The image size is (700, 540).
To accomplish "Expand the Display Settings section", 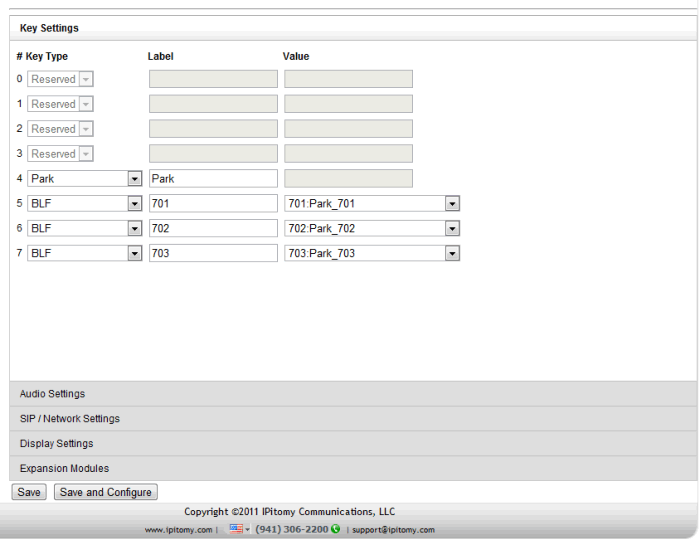I will 353,444.
